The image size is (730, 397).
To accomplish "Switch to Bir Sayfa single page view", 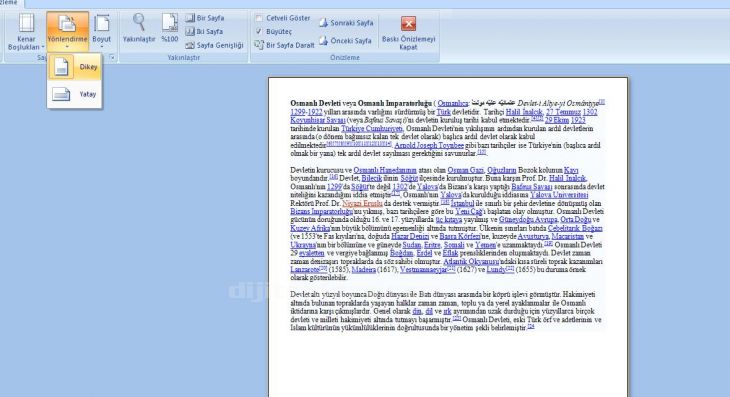I will 205,18.
